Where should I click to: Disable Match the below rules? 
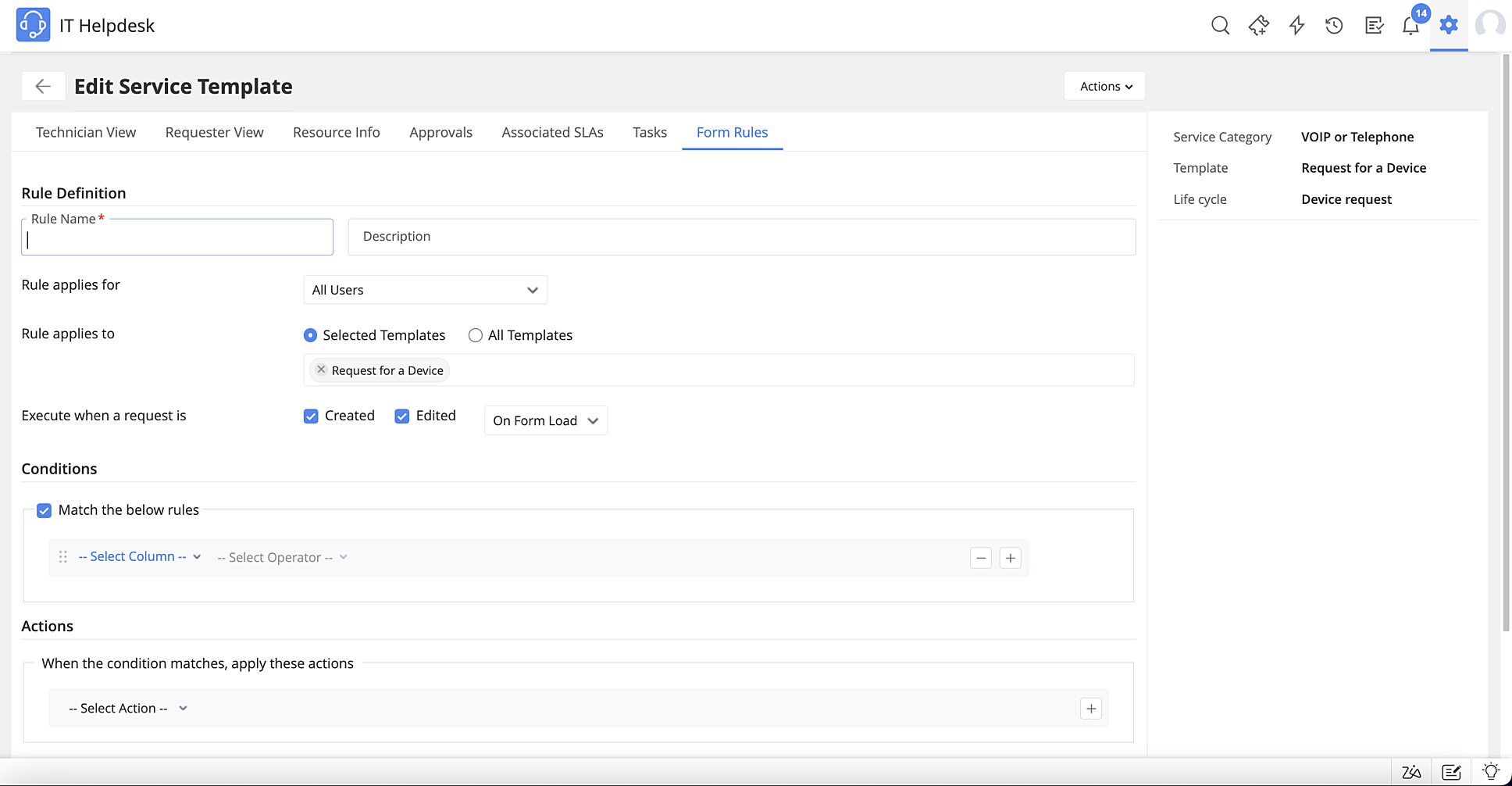point(44,510)
